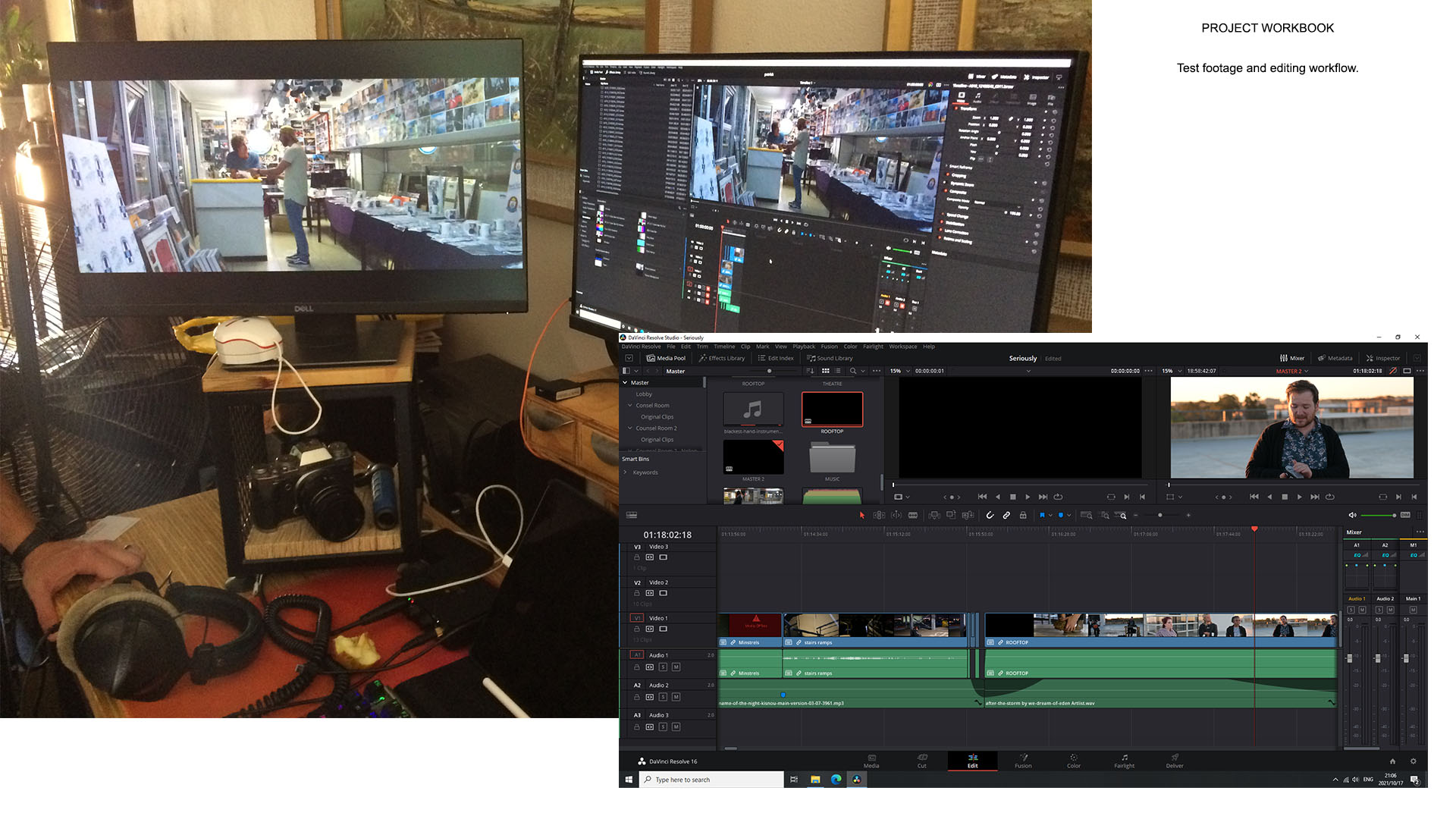Expand the Keywords smart bin

tap(626, 472)
